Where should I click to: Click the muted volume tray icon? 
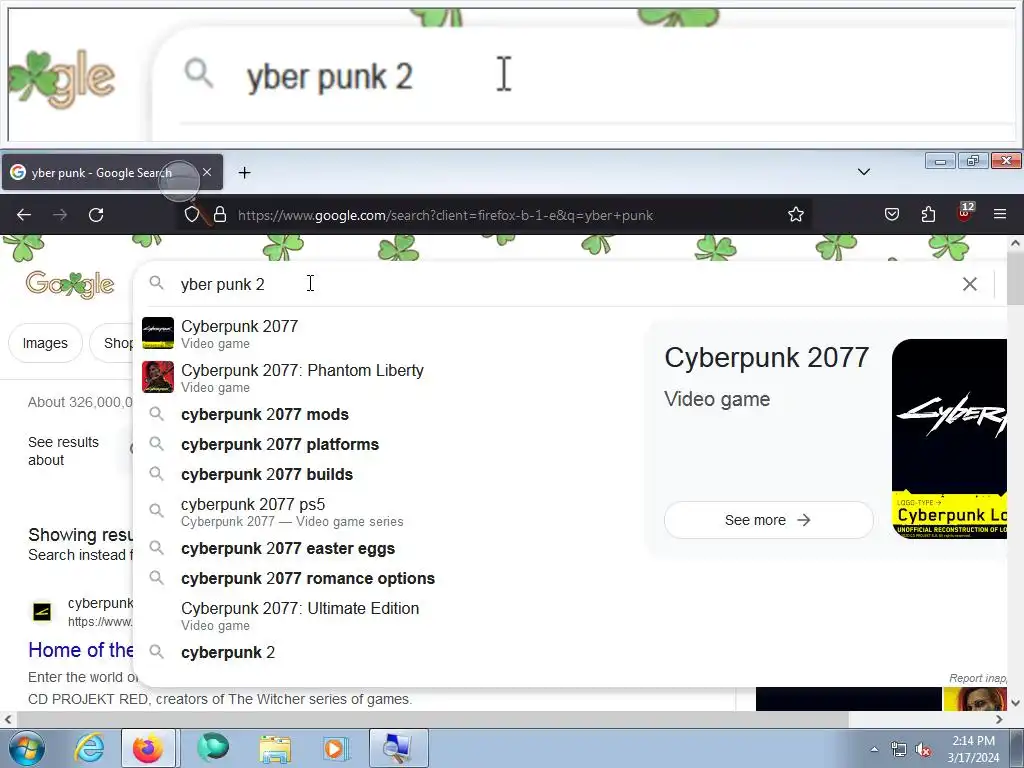[922, 750]
